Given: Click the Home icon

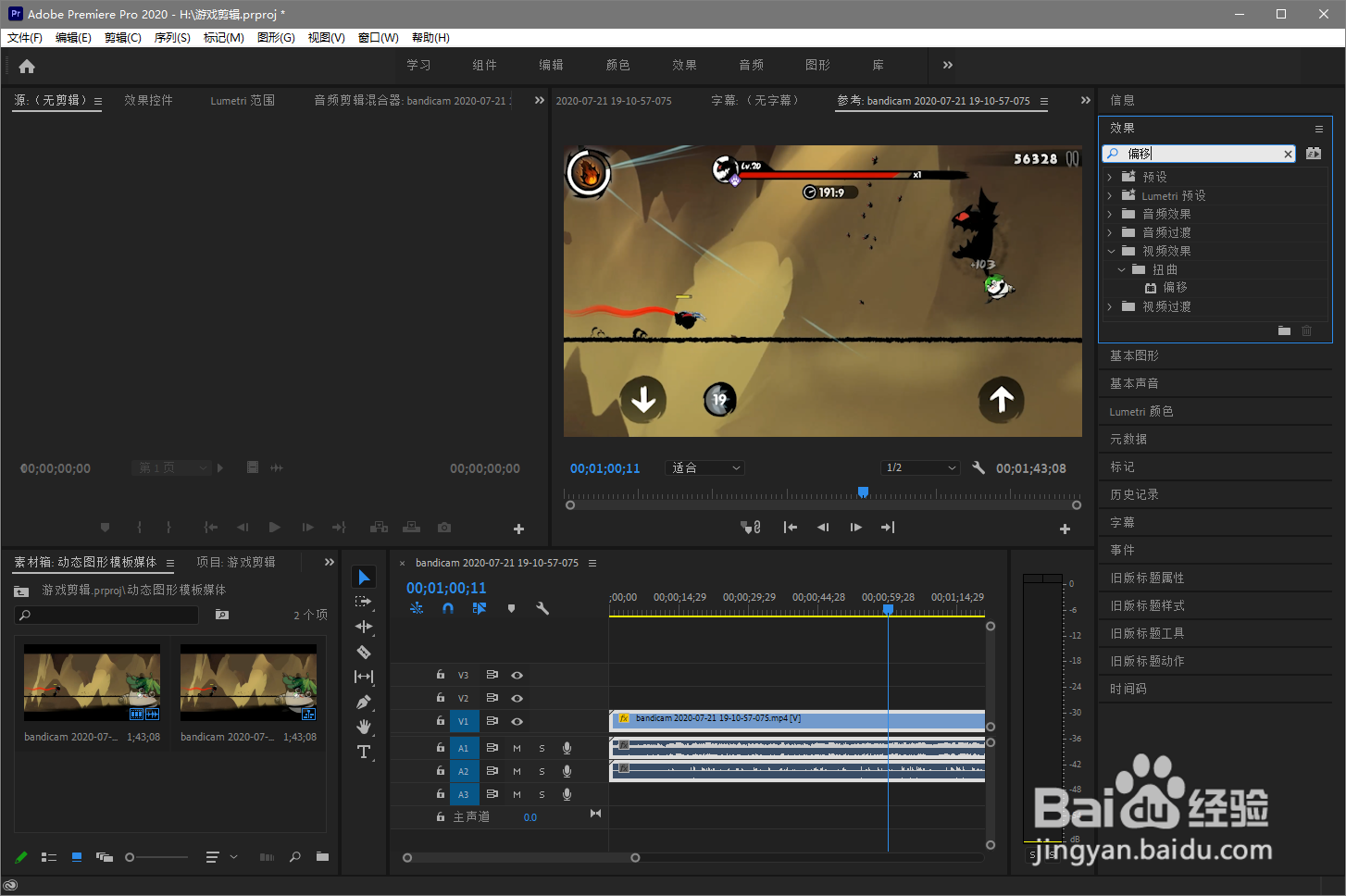Looking at the screenshot, I should click(x=27, y=66).
